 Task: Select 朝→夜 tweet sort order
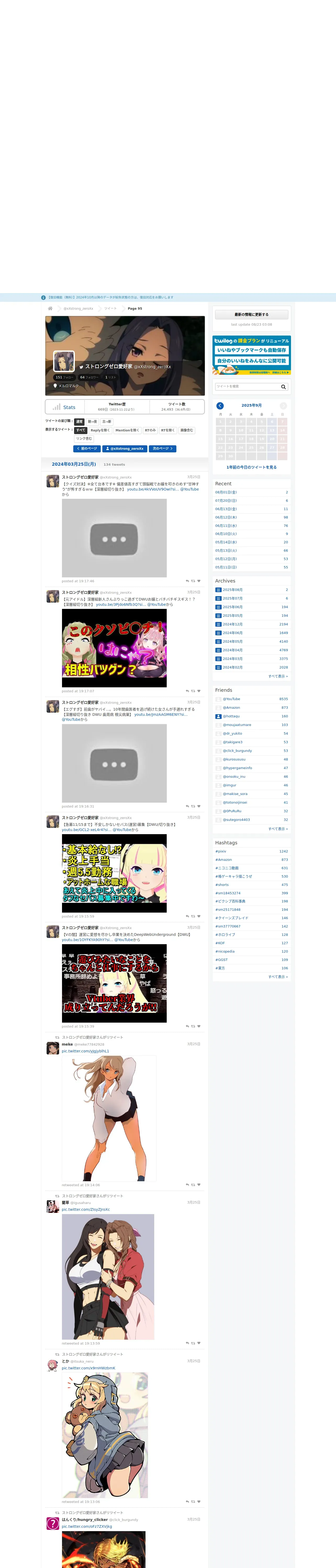92,421
